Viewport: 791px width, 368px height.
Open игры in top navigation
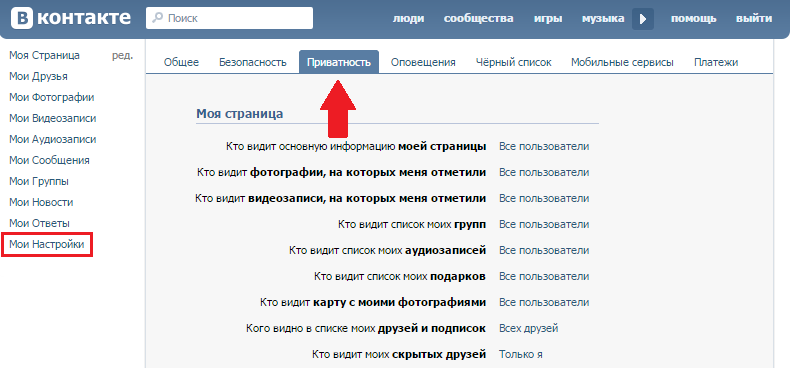point(548,19)
